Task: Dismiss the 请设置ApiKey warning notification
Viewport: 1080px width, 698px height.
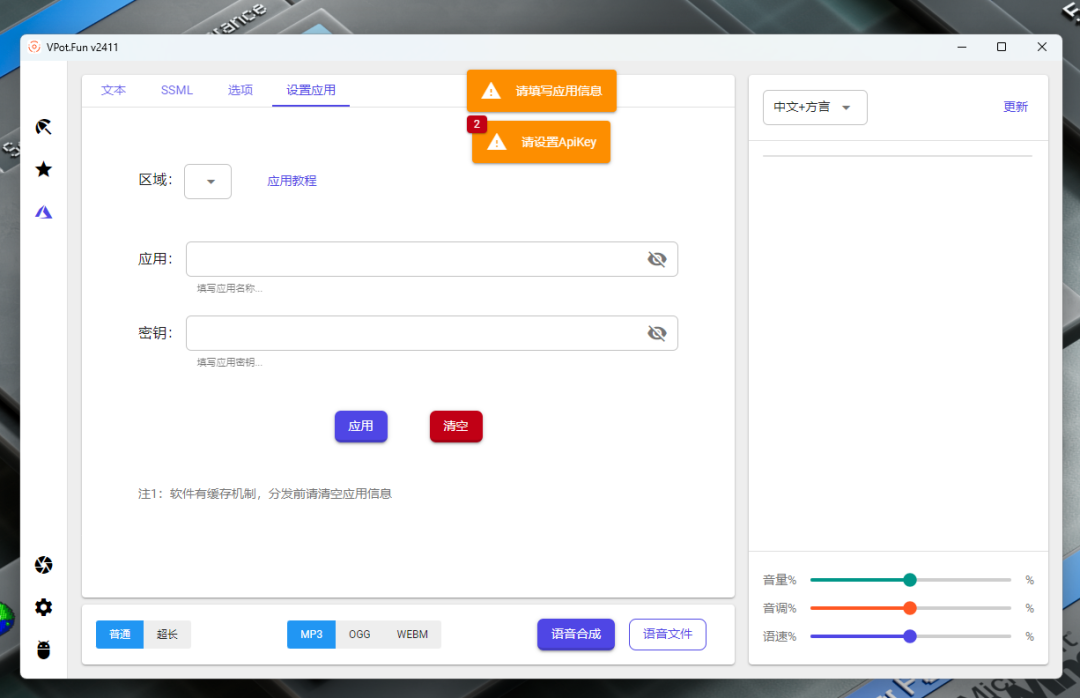Action: (x=541, y=143)
